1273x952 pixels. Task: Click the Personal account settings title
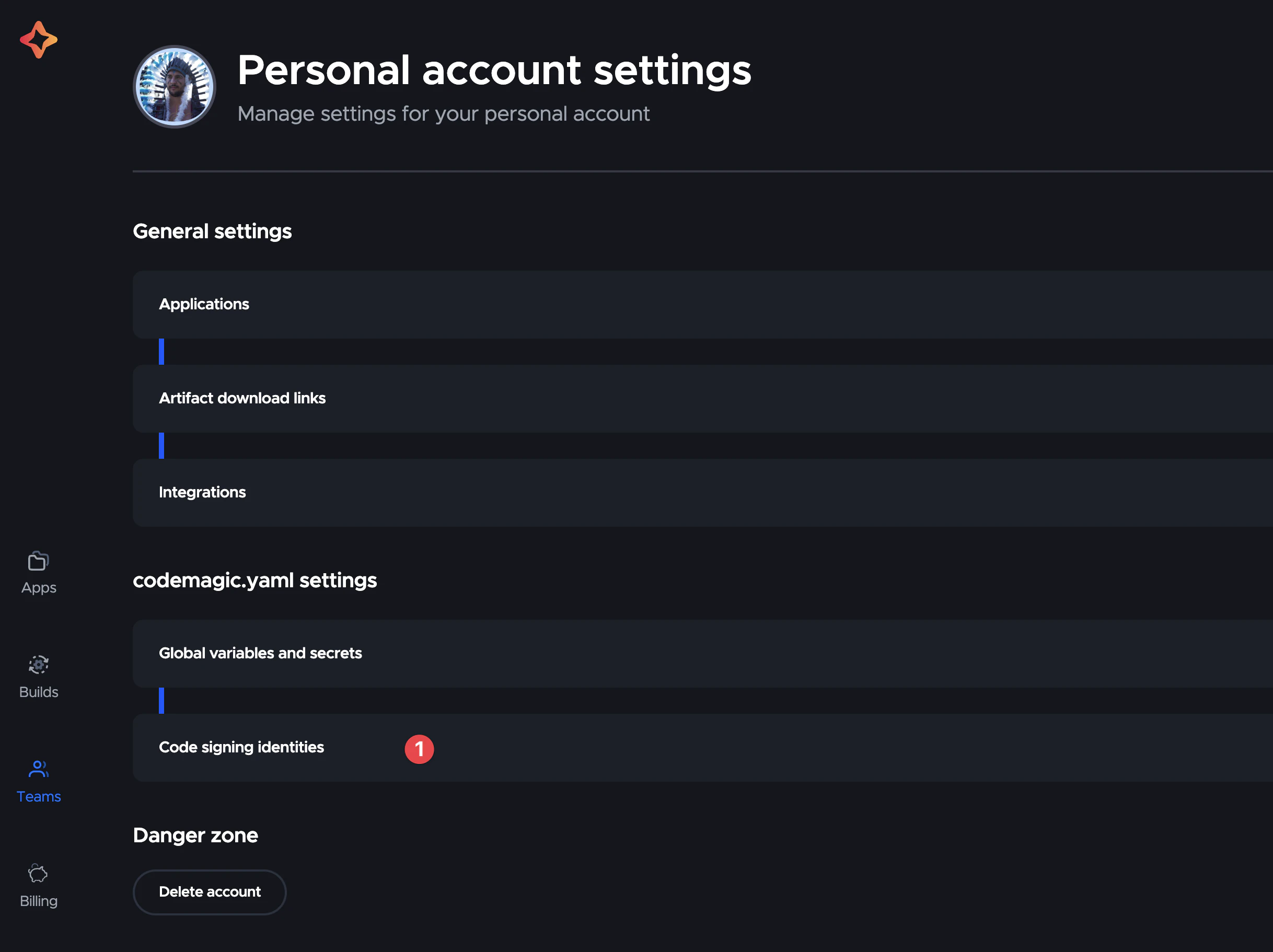[x=494, y=70]
